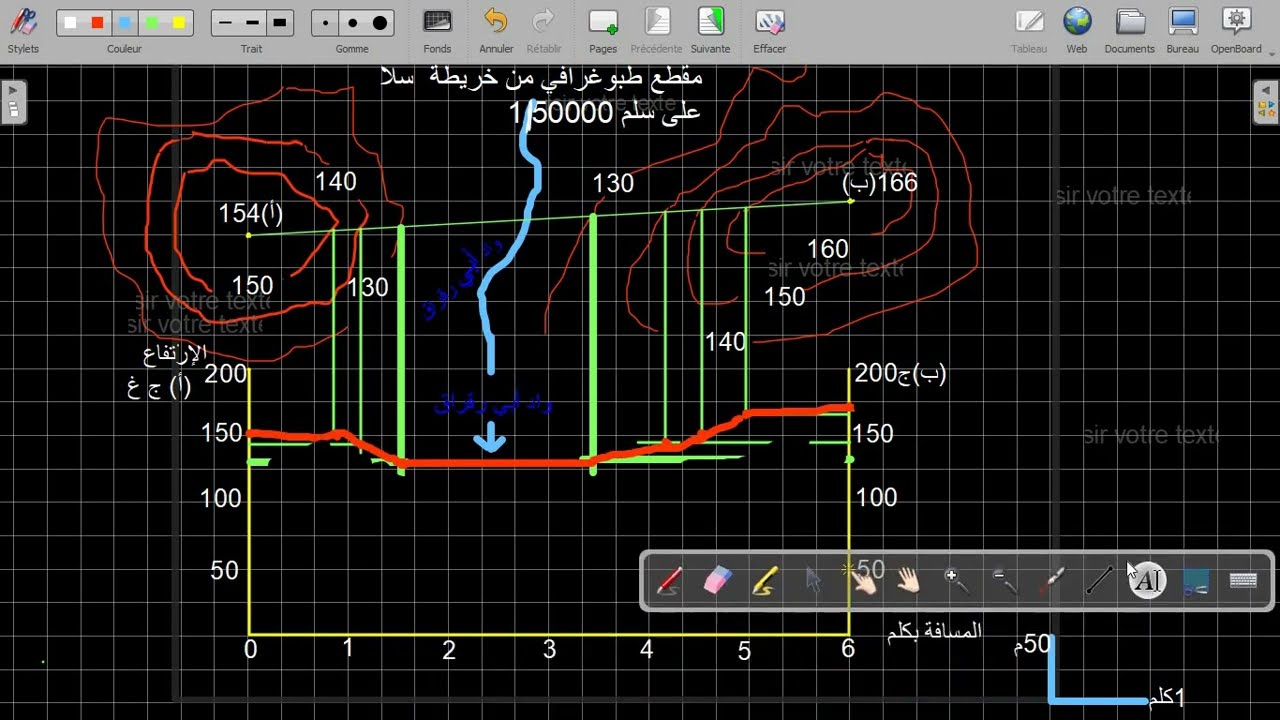This screenshot has height=720, width=1280.
Task: Expand the left side panel tab
Action: [14, 102]
